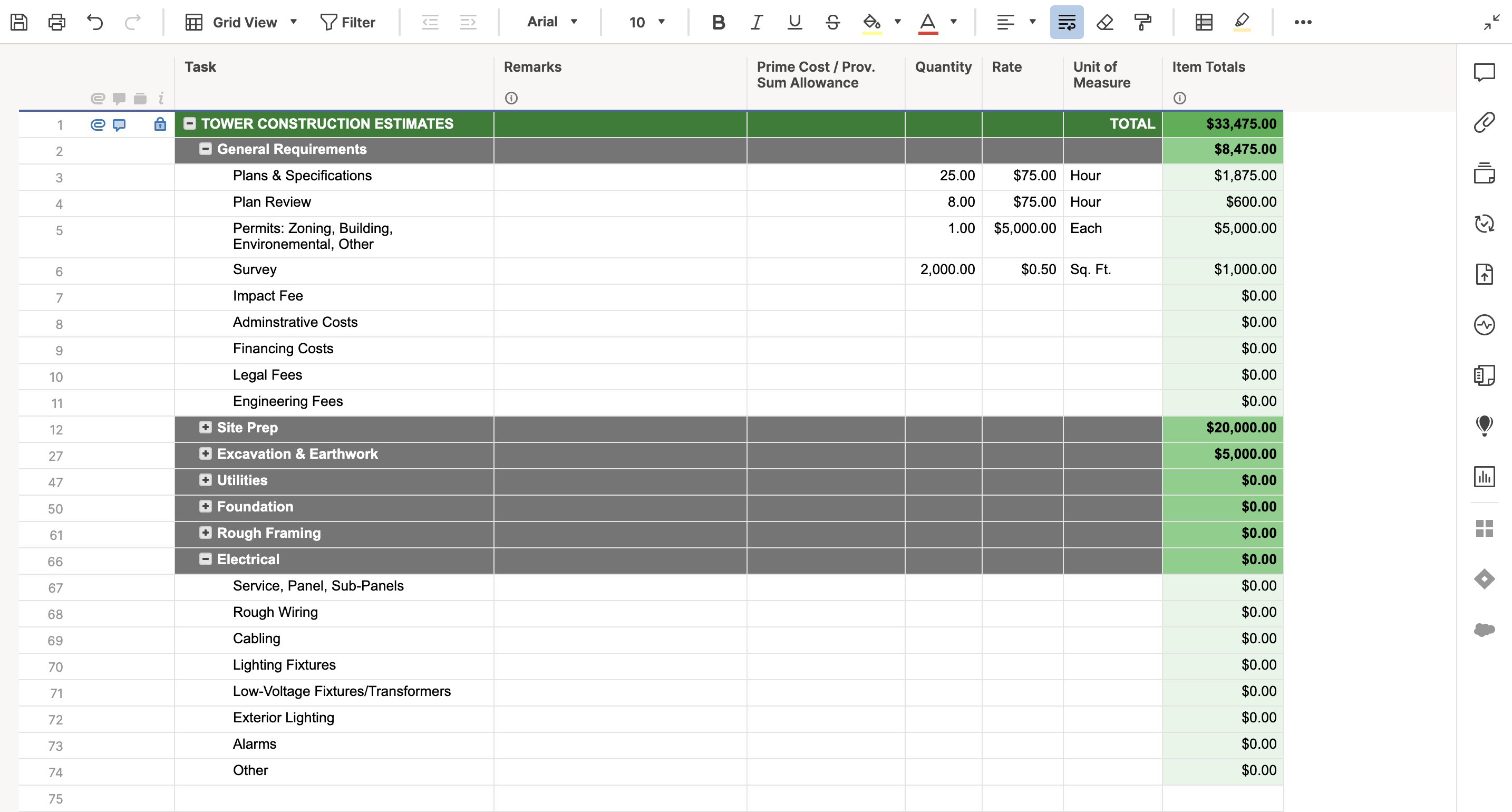Open the Publish panel
The width and height of the screenshot is (1512, 812).
coord(1486,274)
